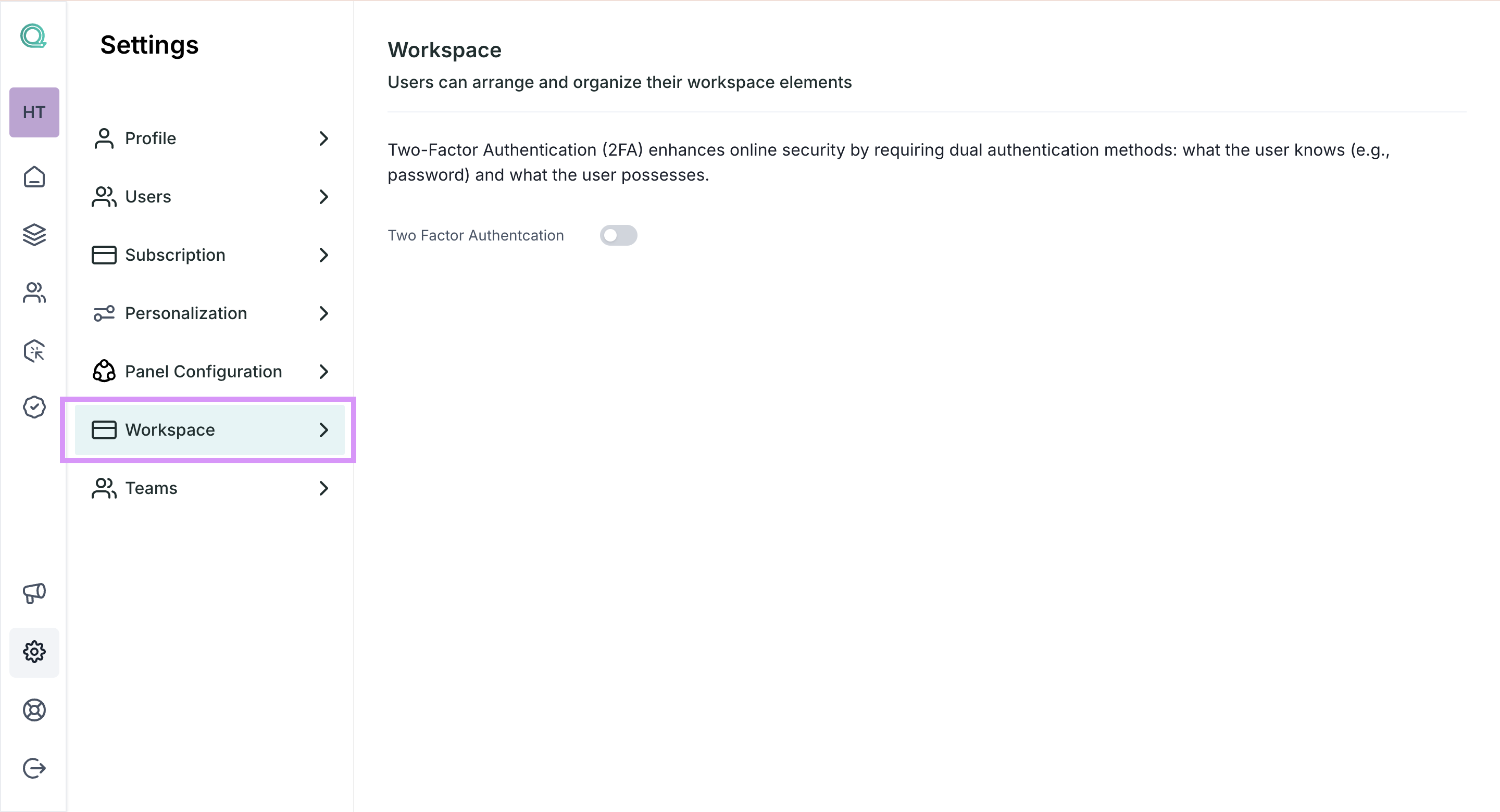Click the hexagon cursor icon in the sidebar

point(34,350)
